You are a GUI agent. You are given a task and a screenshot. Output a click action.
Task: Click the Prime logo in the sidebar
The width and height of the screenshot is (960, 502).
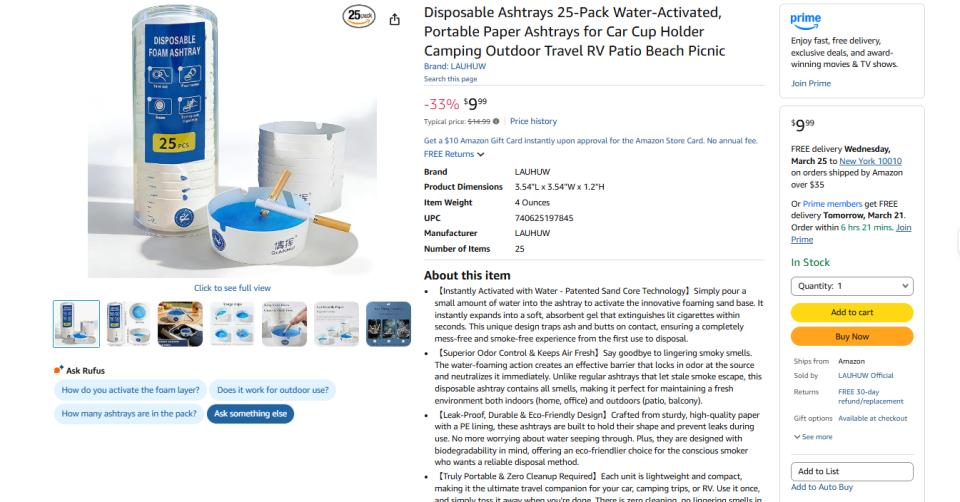(x=805, y=19)
